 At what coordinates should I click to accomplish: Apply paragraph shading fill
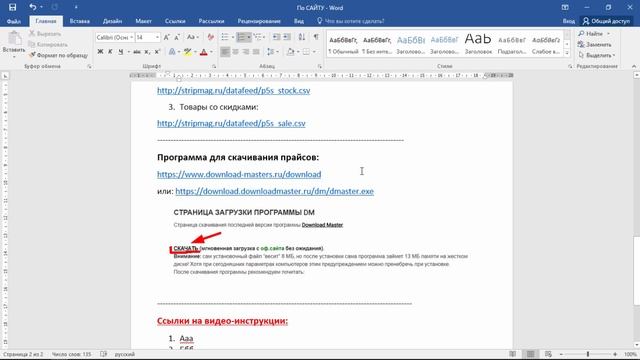point(290,52)
